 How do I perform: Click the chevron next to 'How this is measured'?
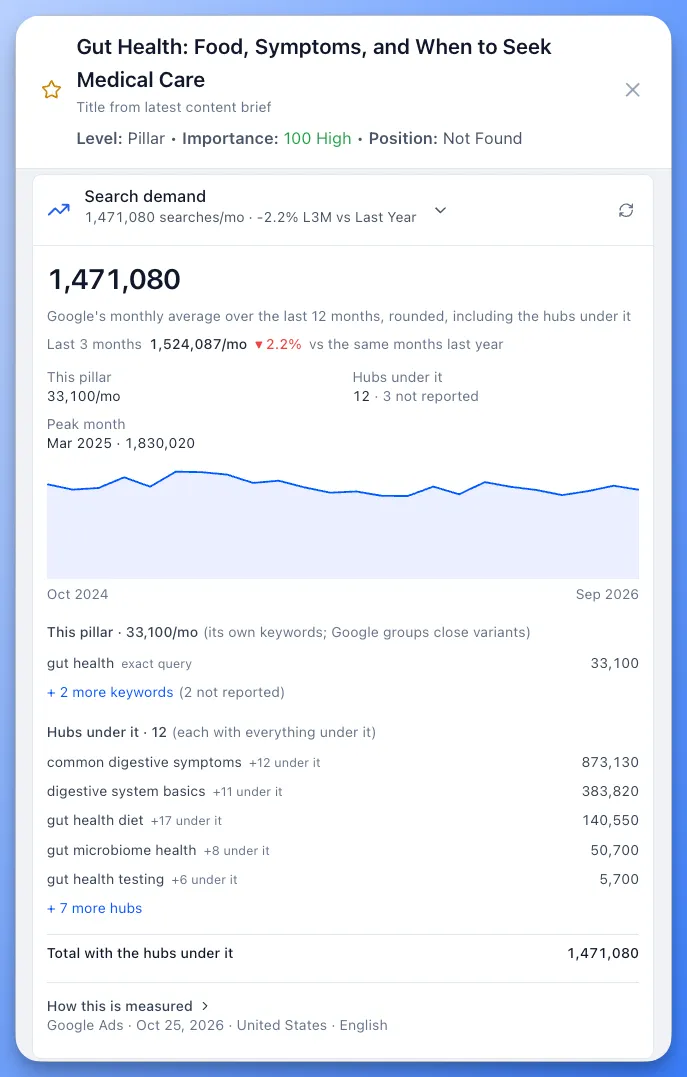point(205,1006)
